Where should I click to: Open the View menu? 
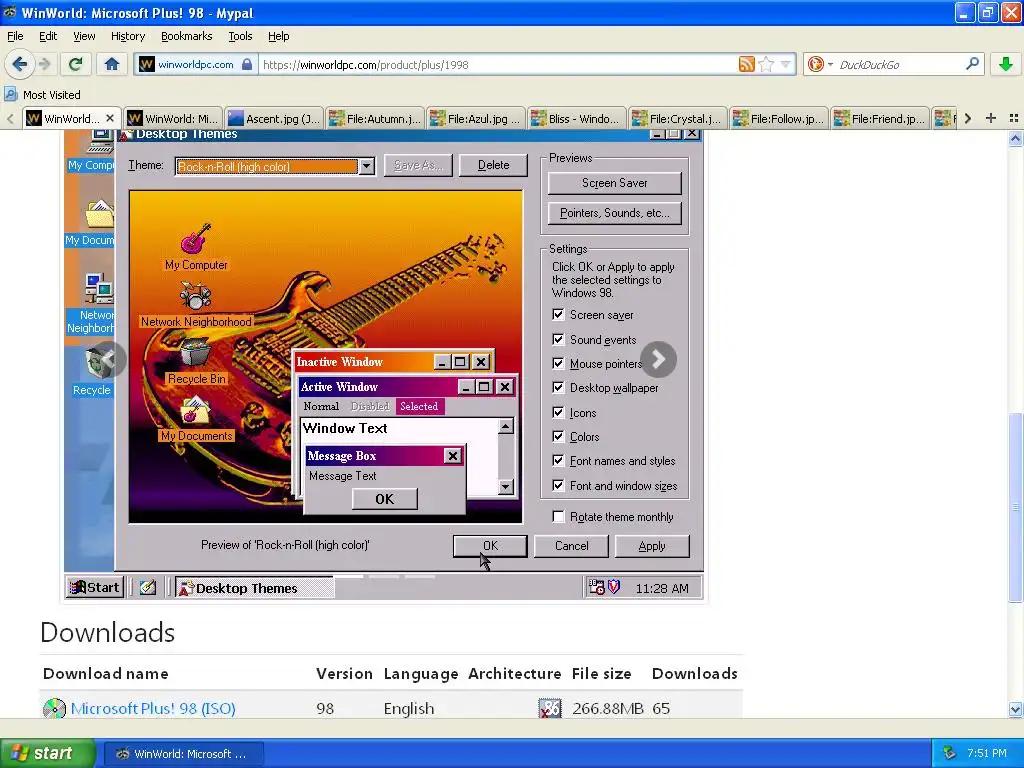84,36
